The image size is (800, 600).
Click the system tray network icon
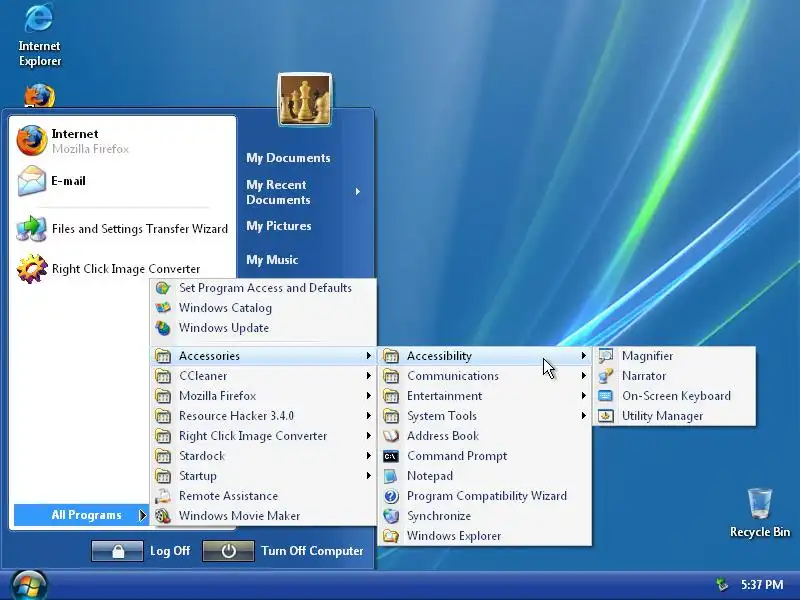721,584
